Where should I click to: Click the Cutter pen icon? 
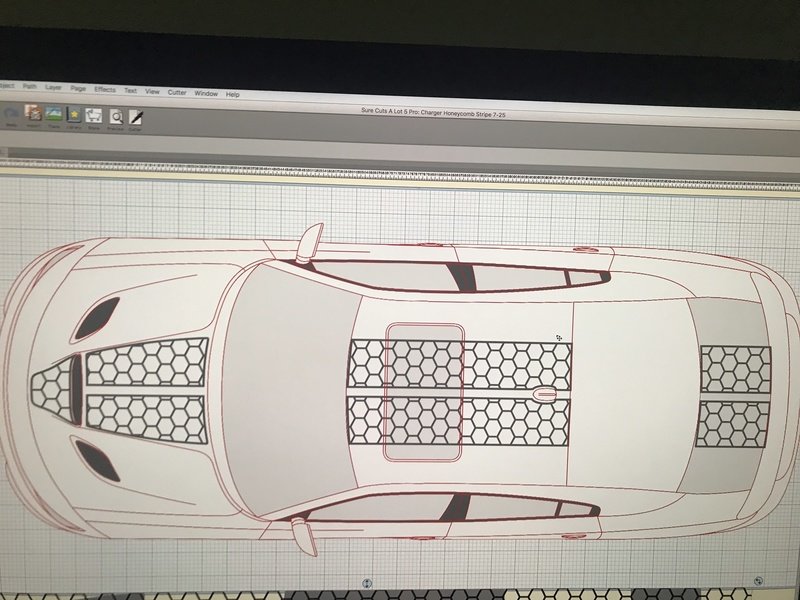[x=136, y=118]
